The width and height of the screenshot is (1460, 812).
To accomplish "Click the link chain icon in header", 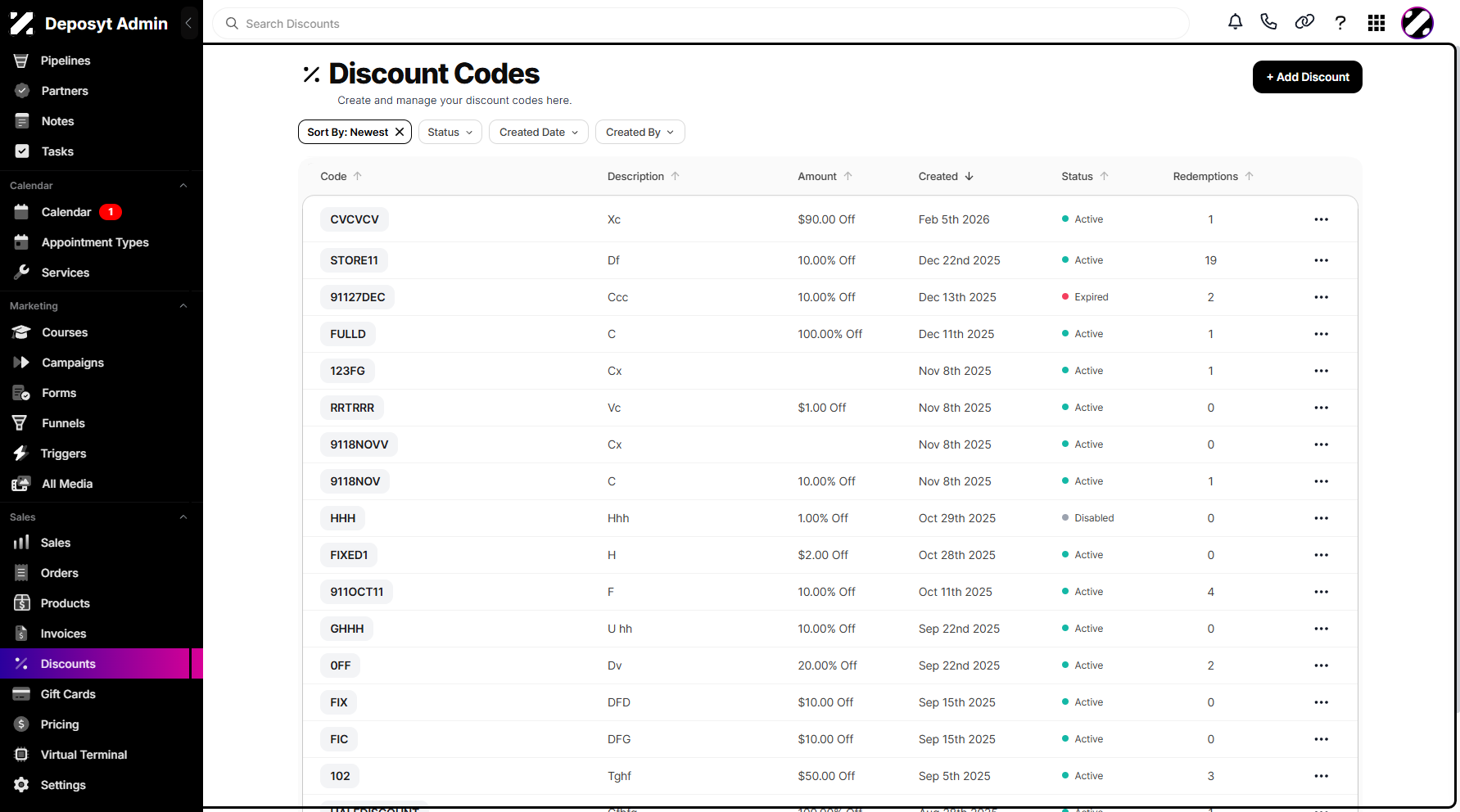I will click(1304, 22).
